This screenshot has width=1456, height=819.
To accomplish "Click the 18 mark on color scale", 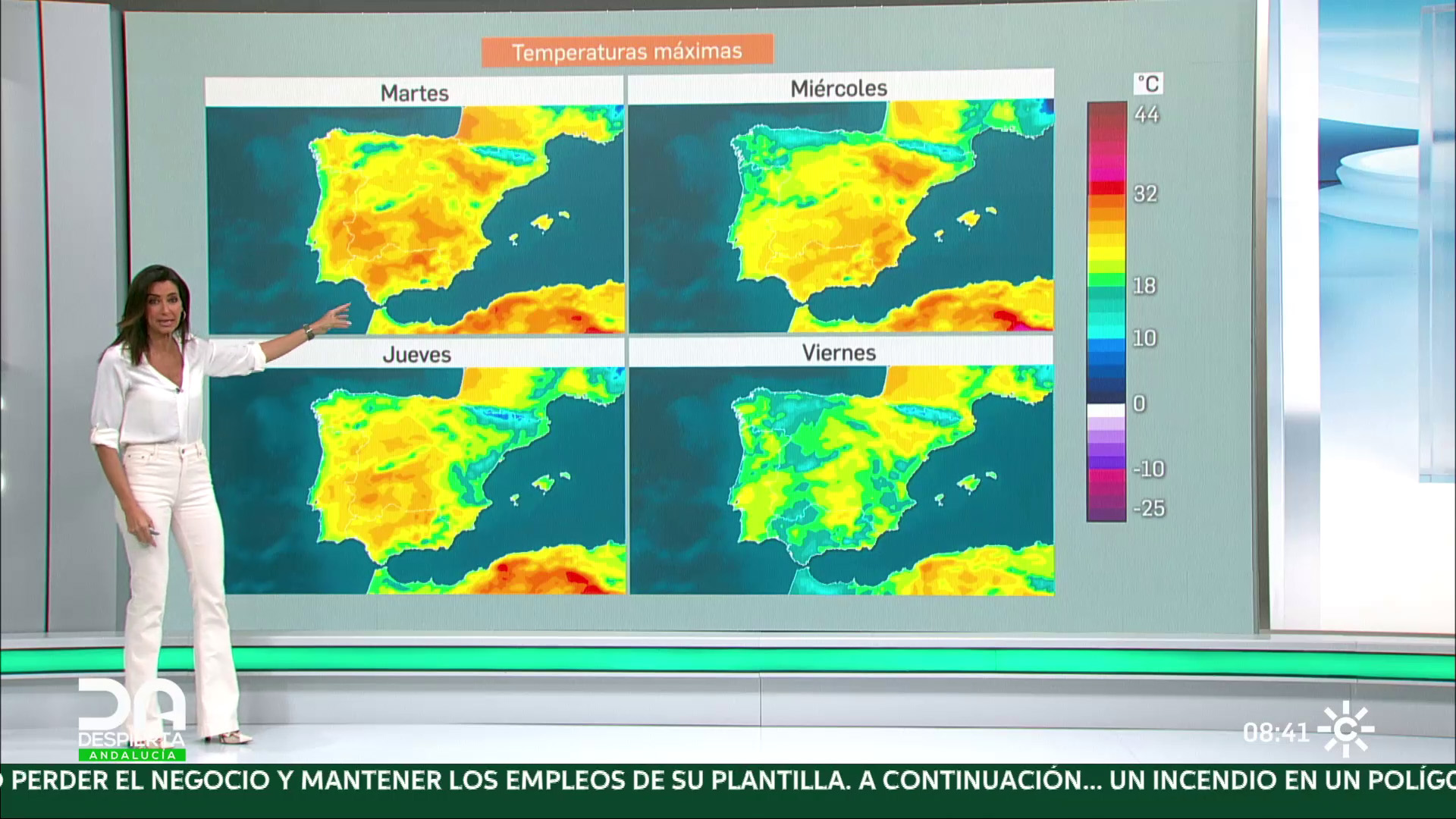I will pyautogui.click(x=1144, y=286).
